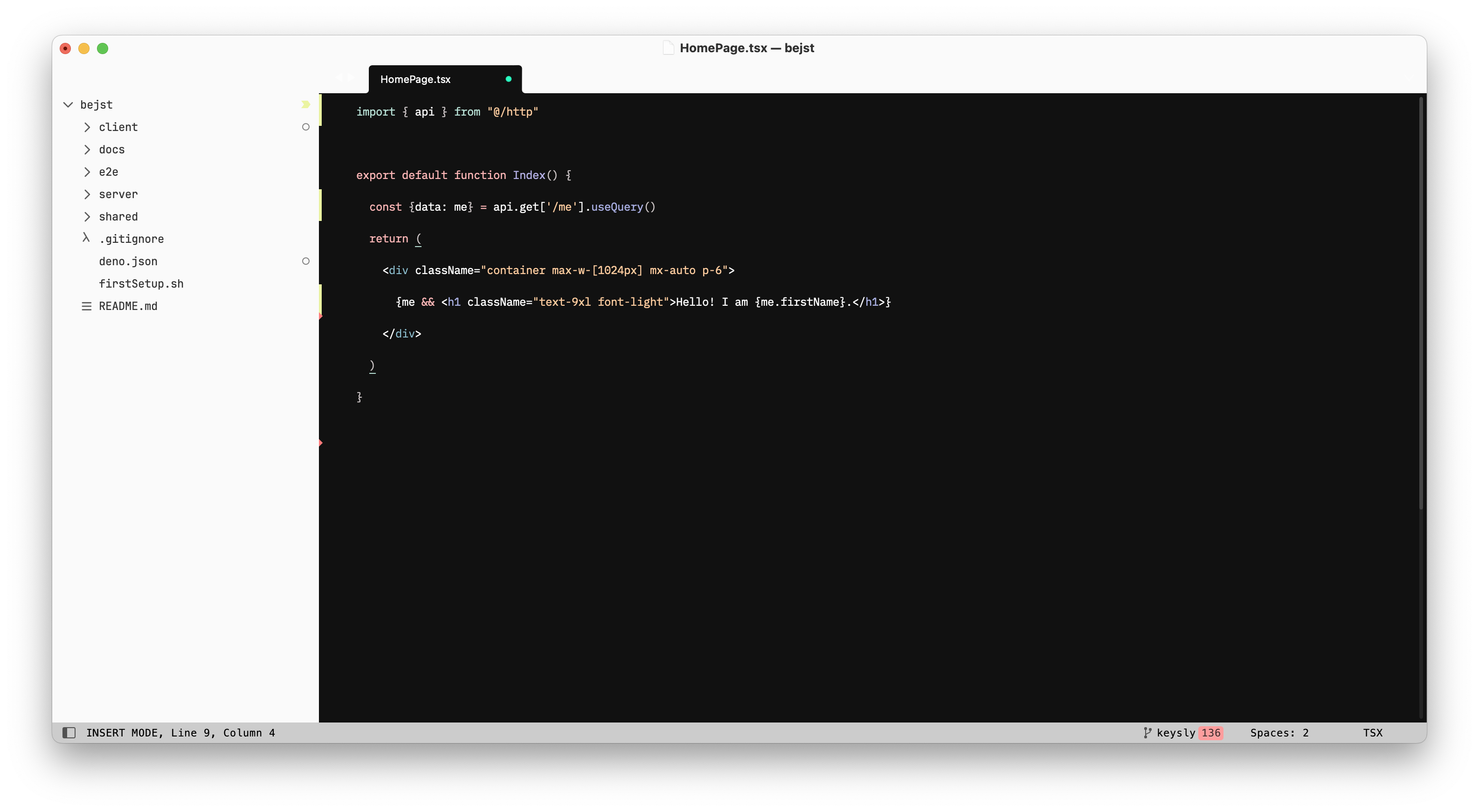Click the red 136 changes badge
Viewport: 1479px width, 812px height.
[1210, 733]
